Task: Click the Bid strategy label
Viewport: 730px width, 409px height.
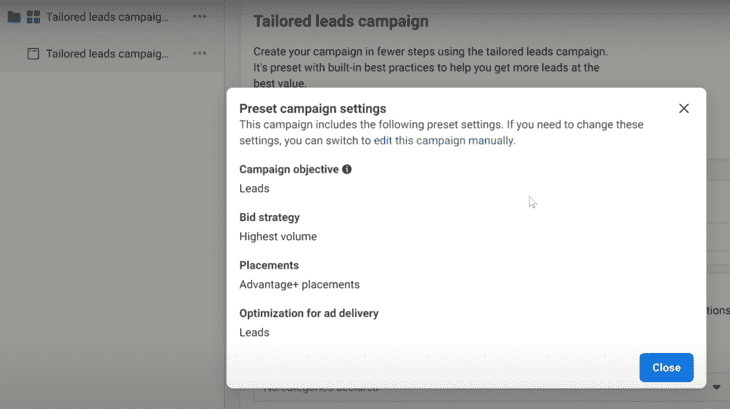Action: [x=270, y=217]
